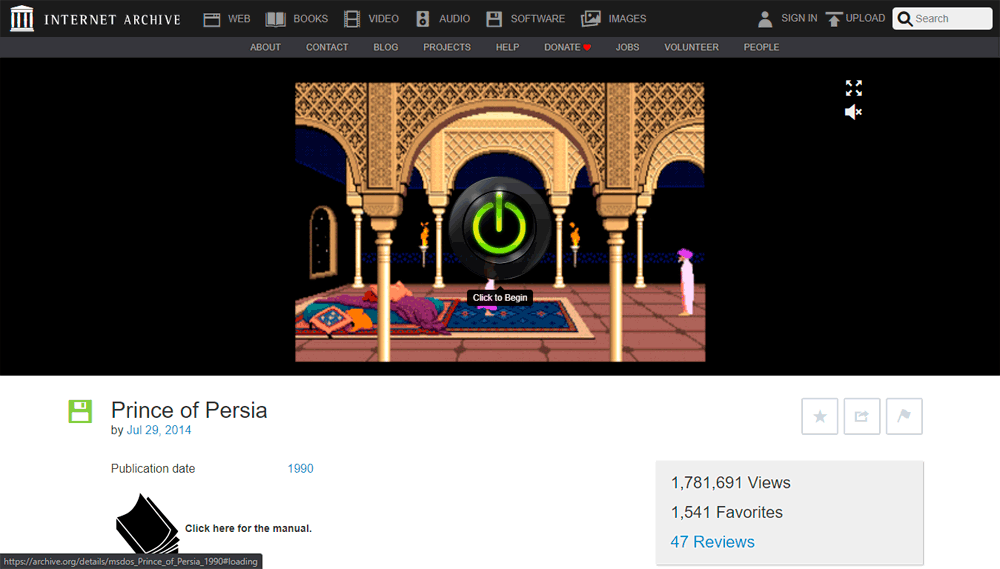
Task: Open the VIDEO menu label
Action: pyautogui.click(x=383, y=19)
